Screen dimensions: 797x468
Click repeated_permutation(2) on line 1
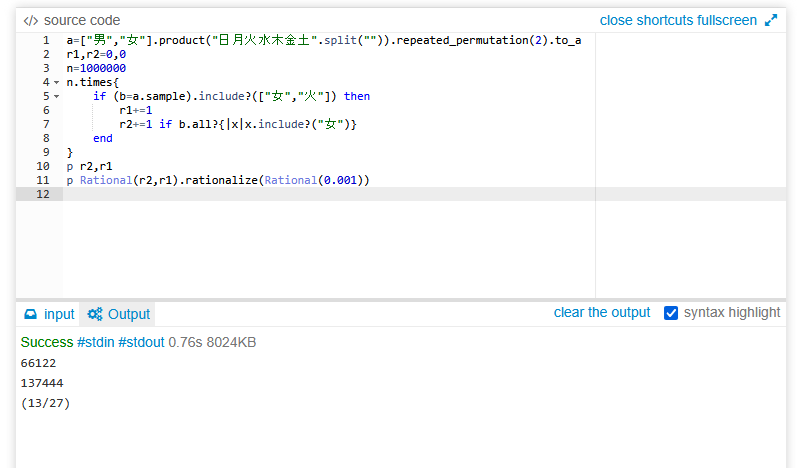tap(470, 41)
